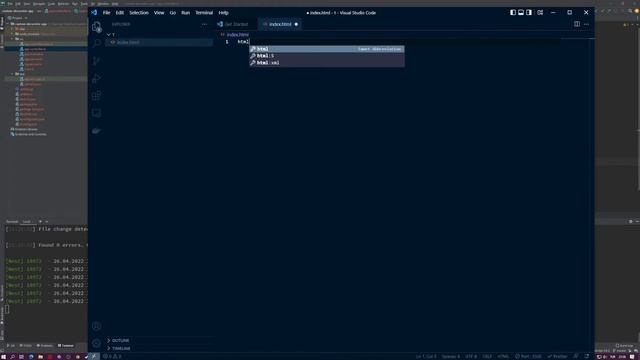Screen dimensions: 640x360
Task: Open Windows taskbar search
Action: 12,357
